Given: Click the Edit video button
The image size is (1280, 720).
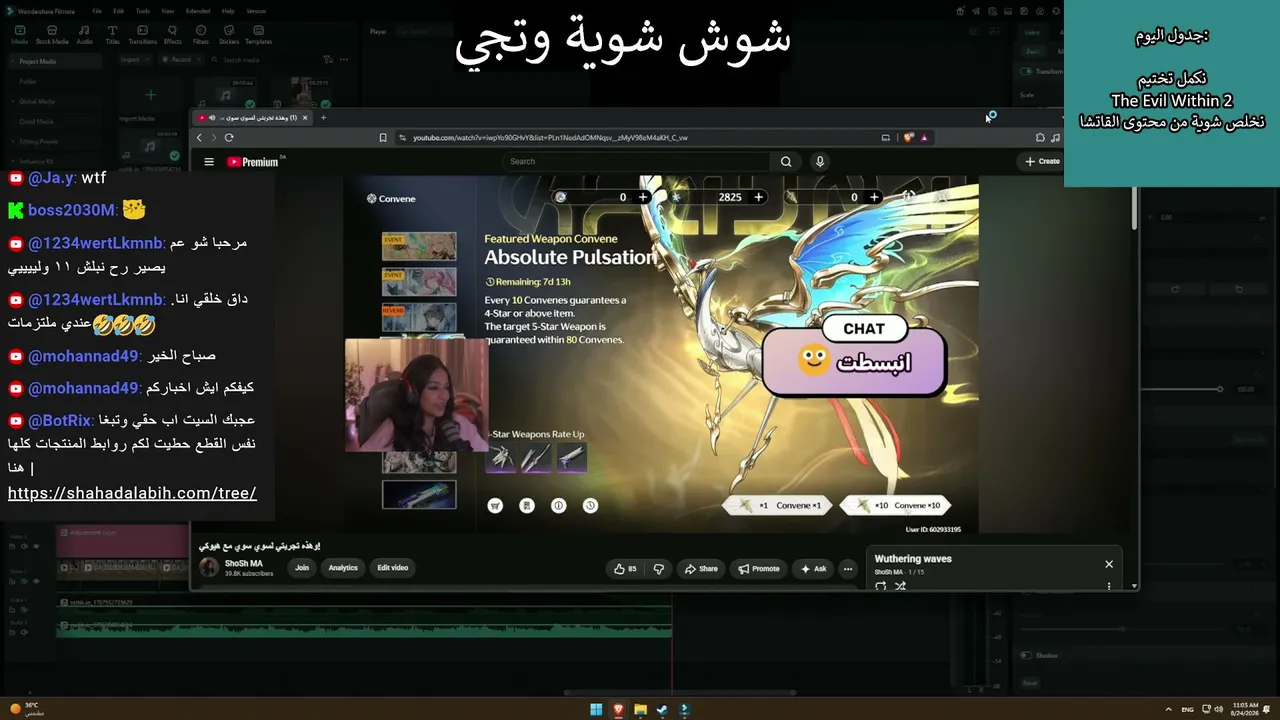Looking at the screenshot, I should pyautogui.click(x=392, y=568).
